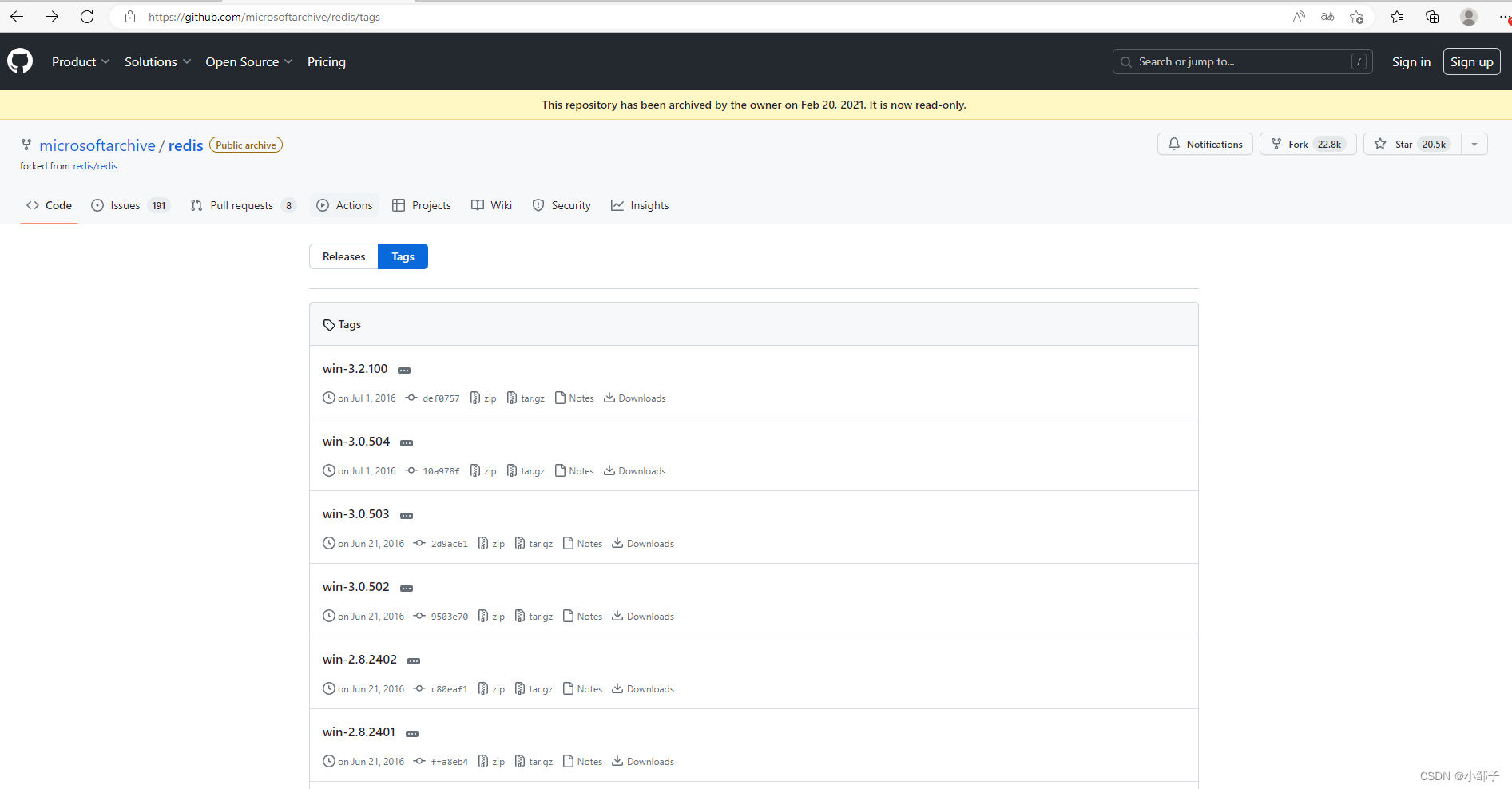Select the Tags view button
Viewport: 1512px width, 789px height.
click(x=403, y=256)
